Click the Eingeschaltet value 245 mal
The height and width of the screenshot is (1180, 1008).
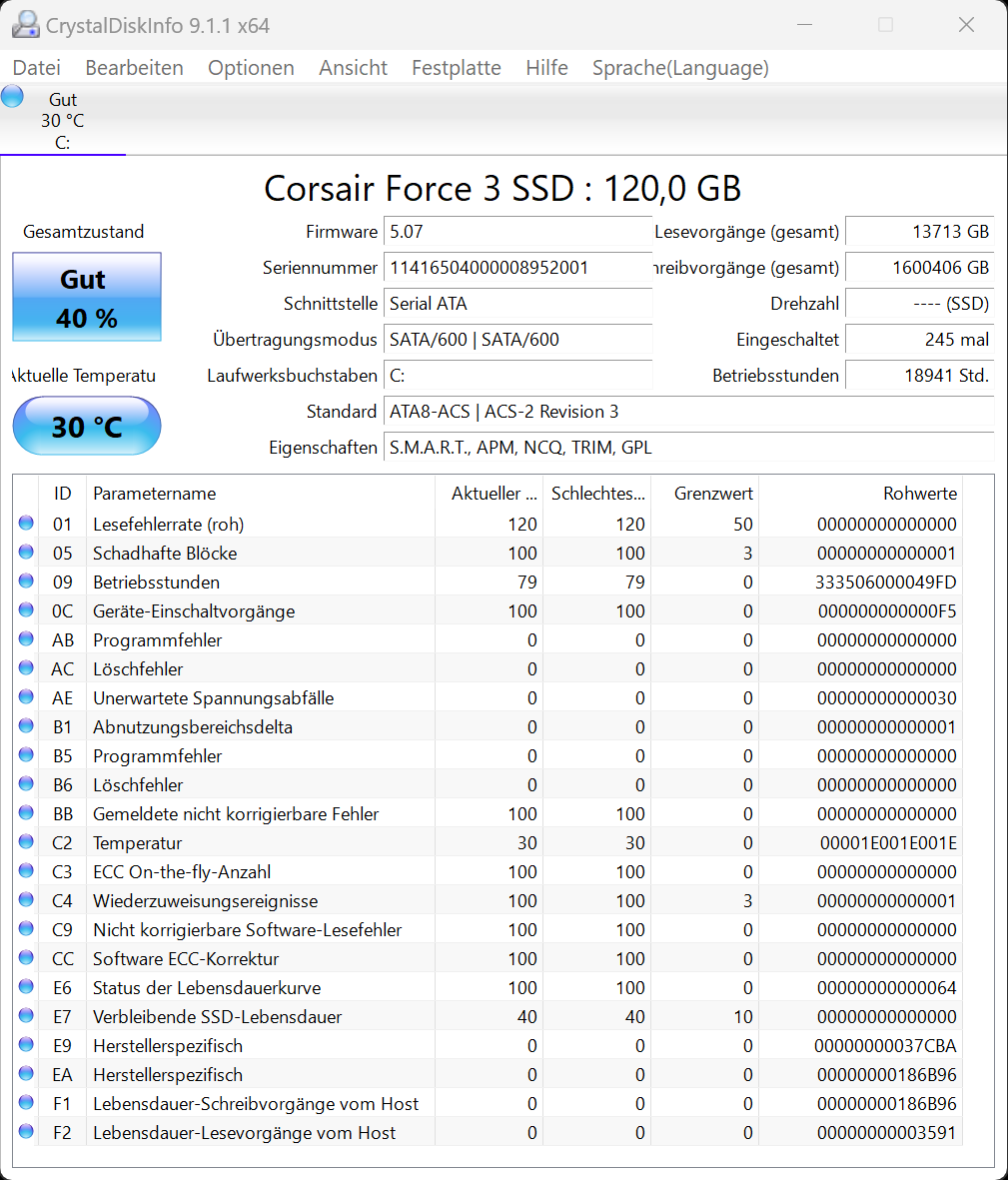click(919, 340)
